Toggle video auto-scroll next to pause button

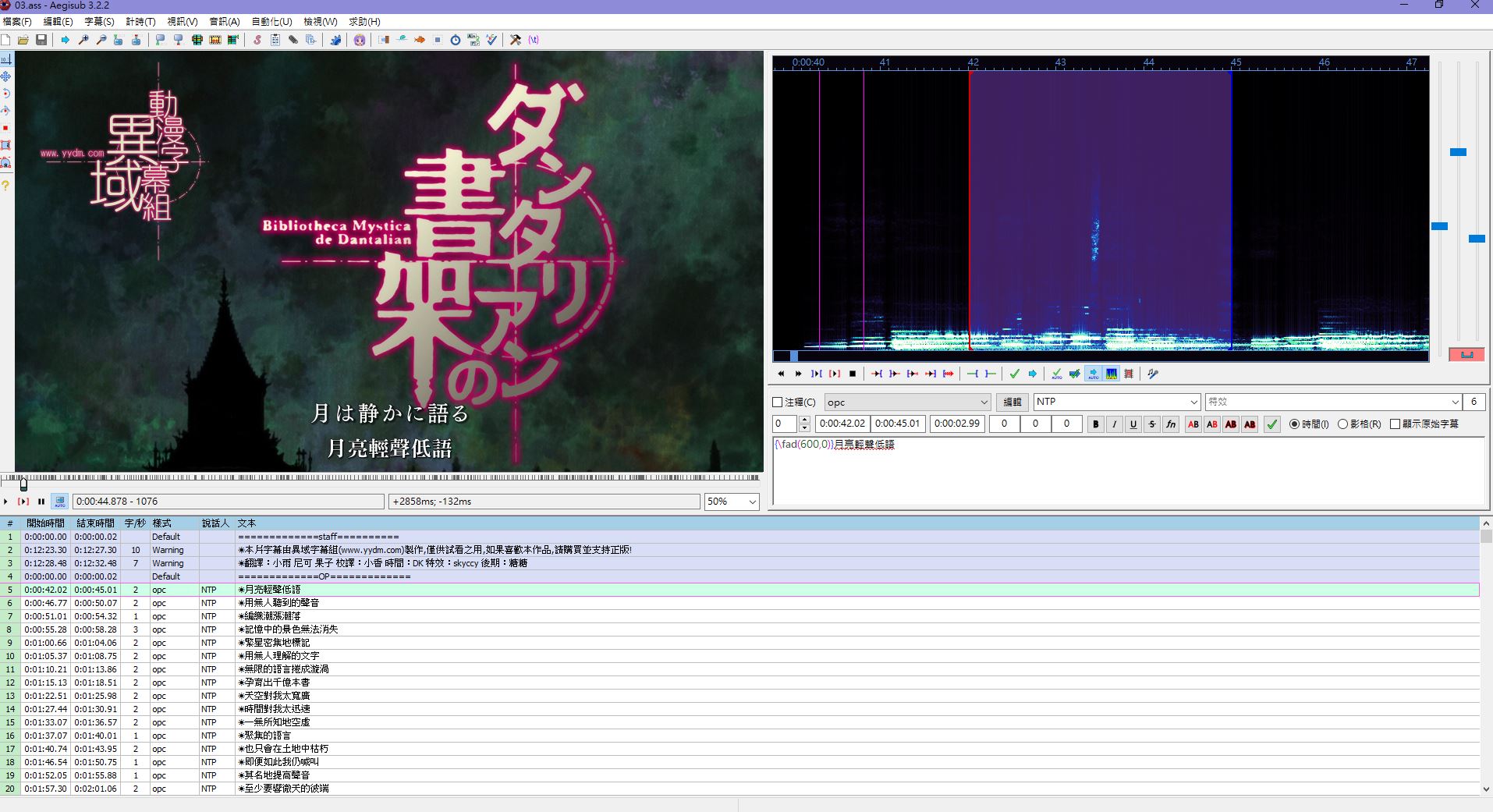pyautogui.click(x=59, y=502)
